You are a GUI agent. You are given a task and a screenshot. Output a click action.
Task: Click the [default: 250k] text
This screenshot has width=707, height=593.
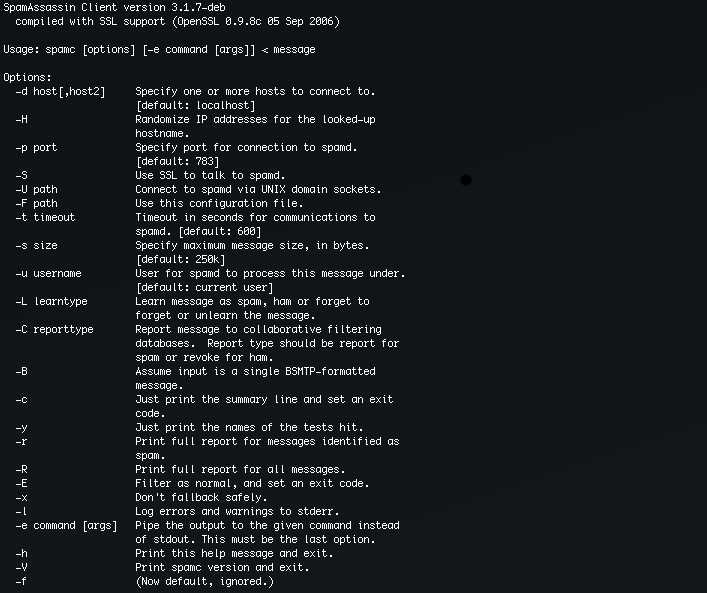tap(180, 259)
